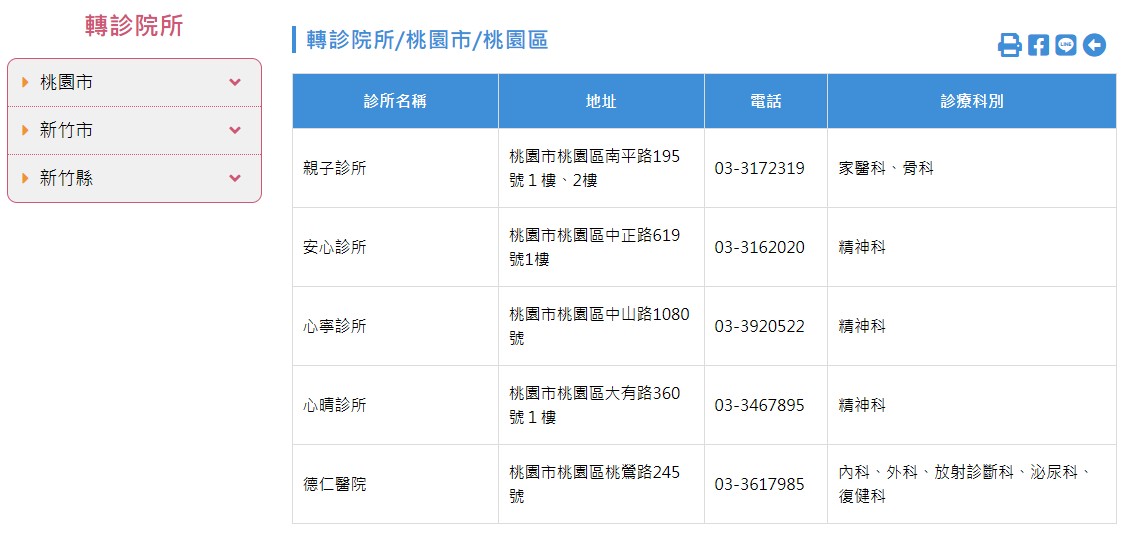
Task: Click the 轉診院所 sidebar heading
Action: pos(134,25)
